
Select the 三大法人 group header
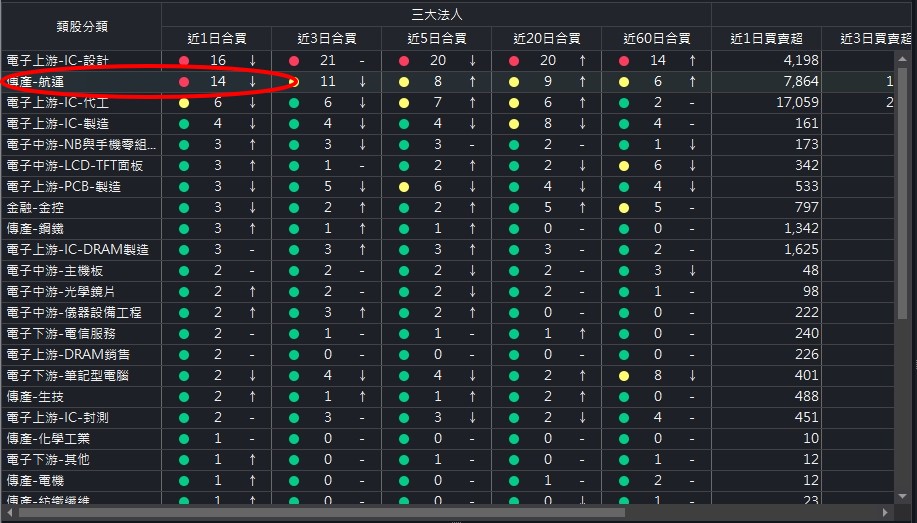point(436,14)
